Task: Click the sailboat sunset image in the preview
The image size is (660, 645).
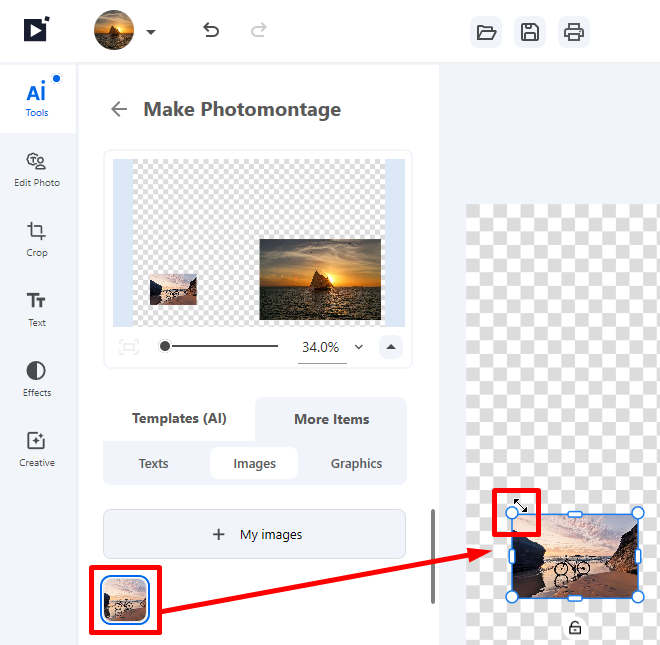Action: coord(320,280)
